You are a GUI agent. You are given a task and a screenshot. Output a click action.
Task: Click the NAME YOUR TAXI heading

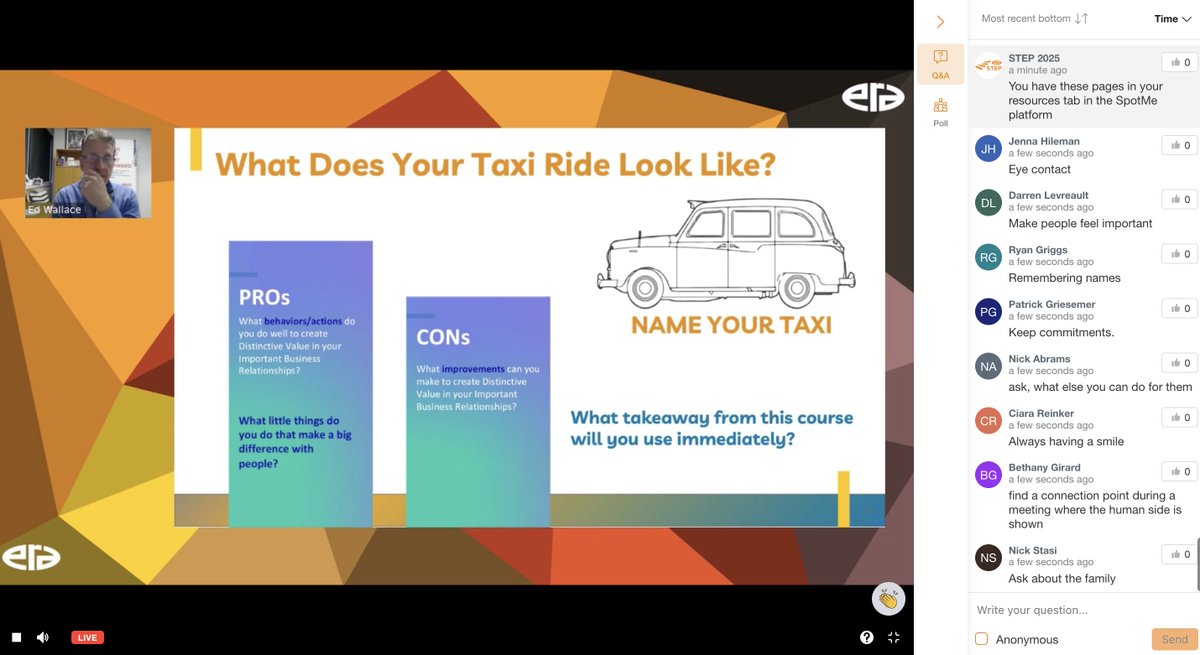pyautogui.click(x=731, y=325)
